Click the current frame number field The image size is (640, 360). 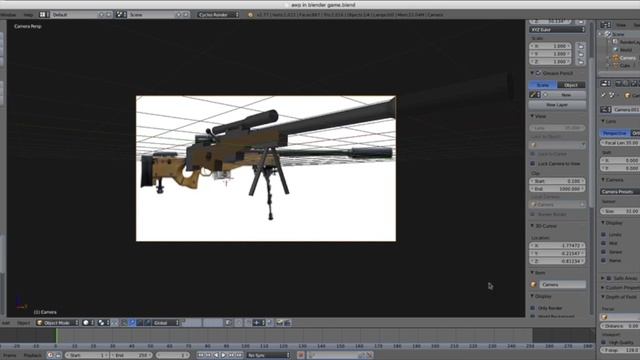(173, 355)
